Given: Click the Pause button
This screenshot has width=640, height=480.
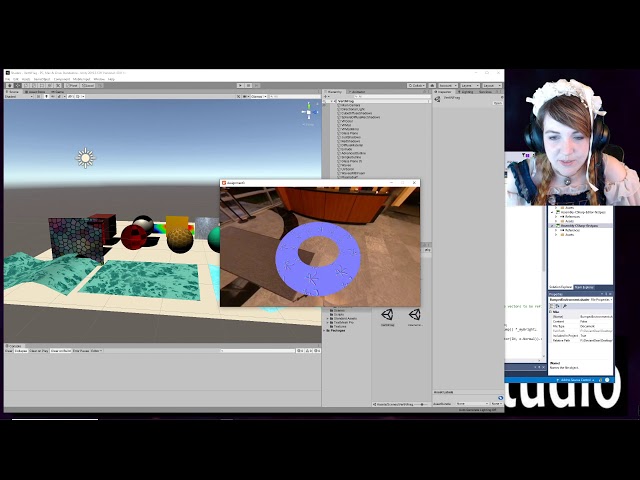Looking at the screenshot, I should (x=248, y=85).
